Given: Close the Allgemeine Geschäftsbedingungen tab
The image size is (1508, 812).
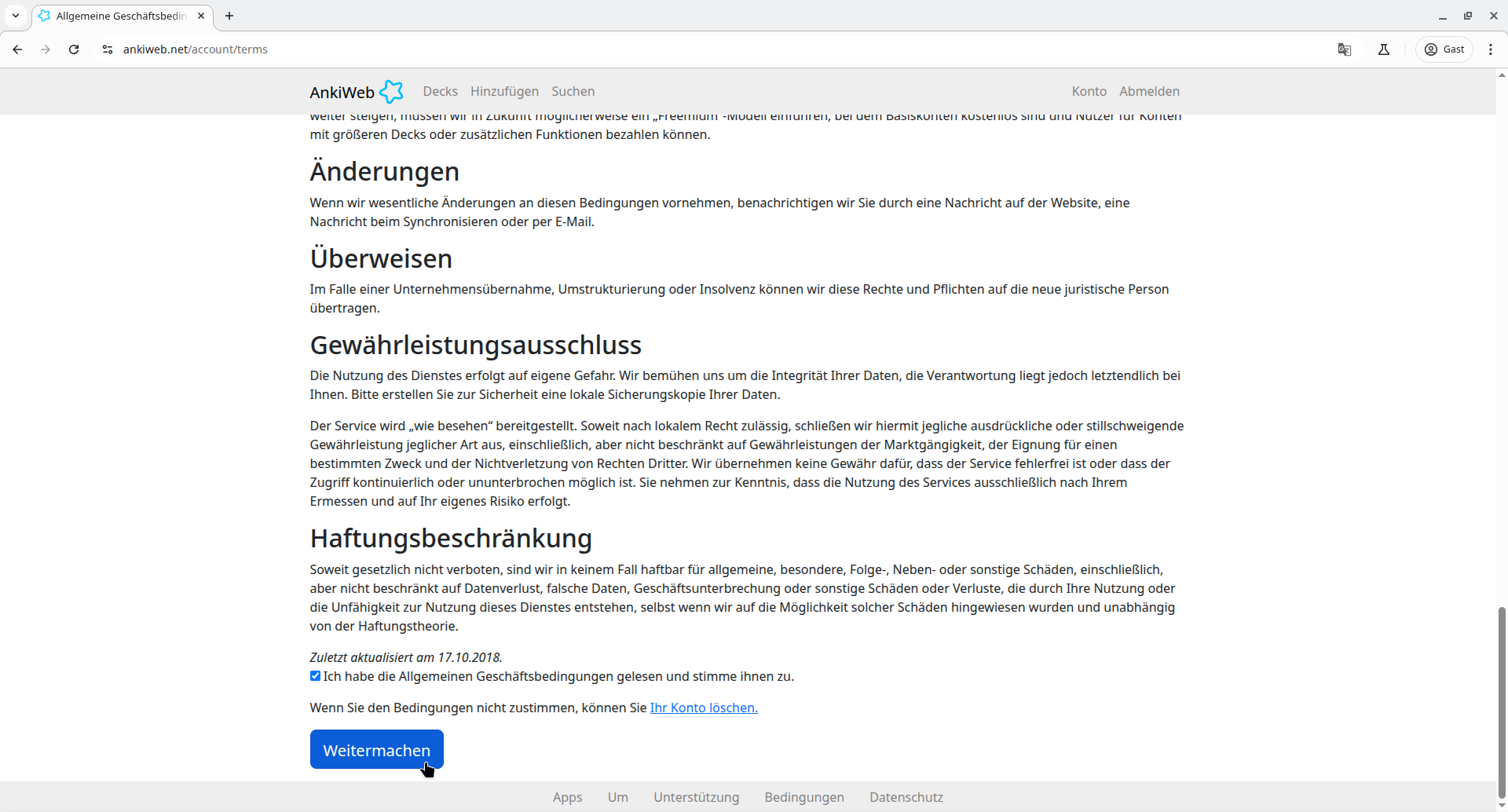Looking at the screenshot, I should click(201, 16).
